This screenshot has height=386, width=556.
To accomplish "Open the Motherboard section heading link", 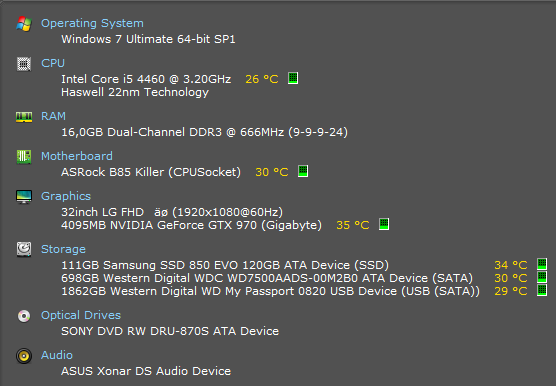I will [77, 156].
